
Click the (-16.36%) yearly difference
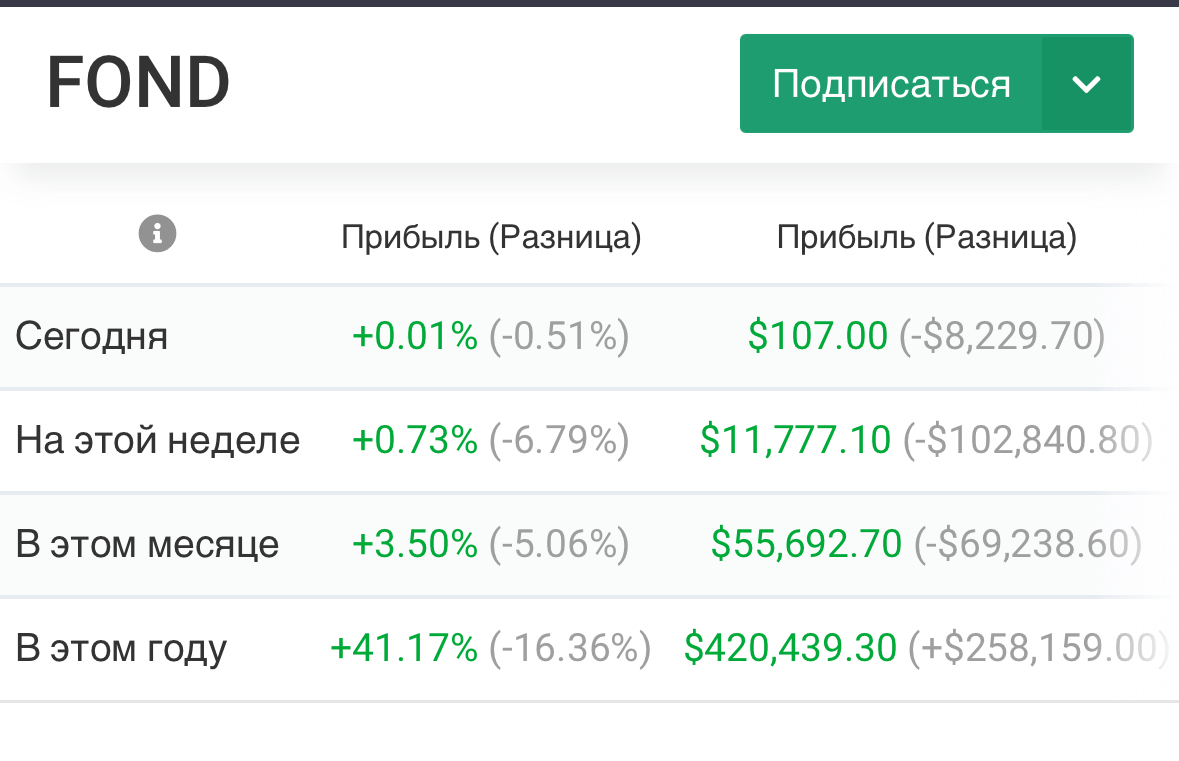click(570, 648)
